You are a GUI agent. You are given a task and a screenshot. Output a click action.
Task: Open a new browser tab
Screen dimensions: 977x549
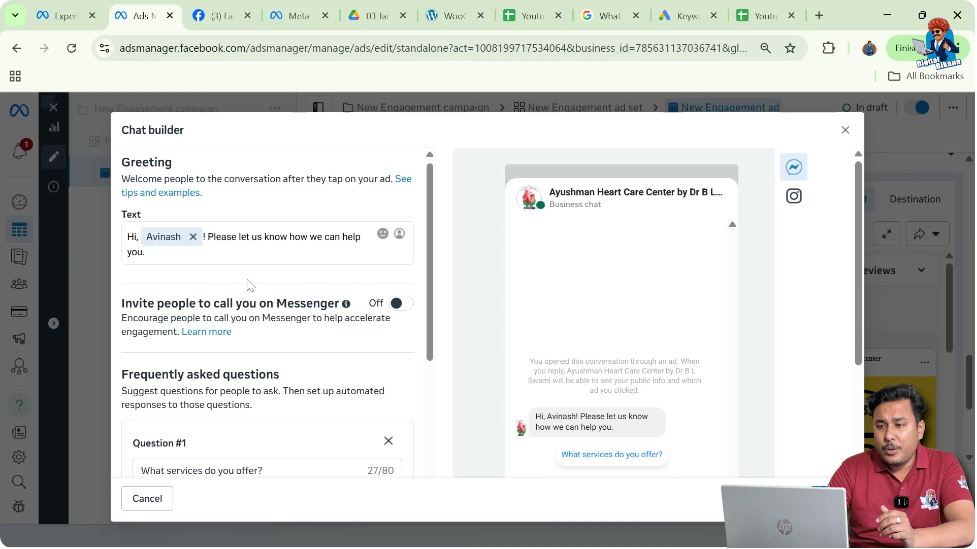[x=819, y=16]
